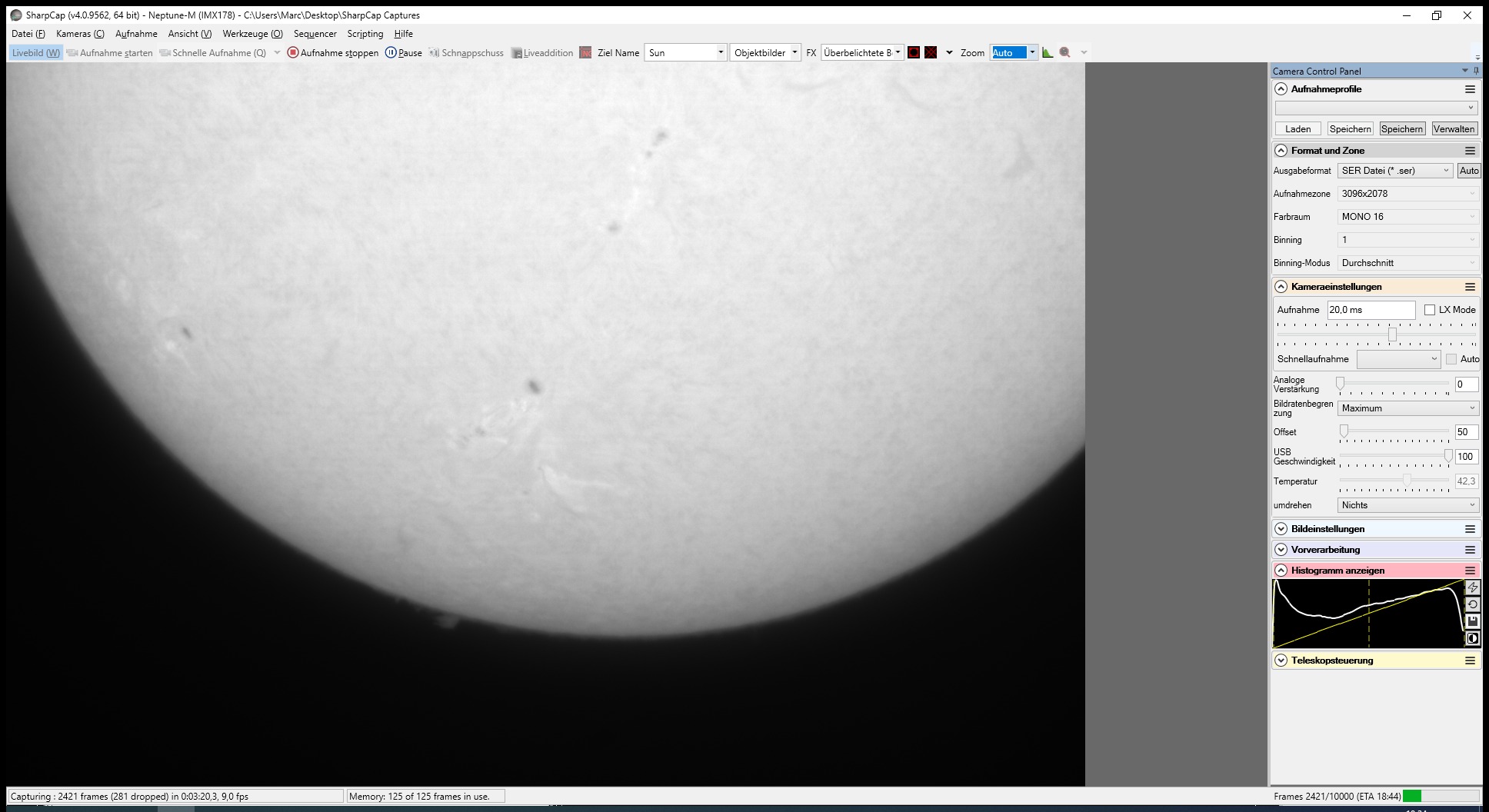Reset histogram stretch with circular arrow icon
Screen dimensions: 1489x812
[x=1472, y=604]
